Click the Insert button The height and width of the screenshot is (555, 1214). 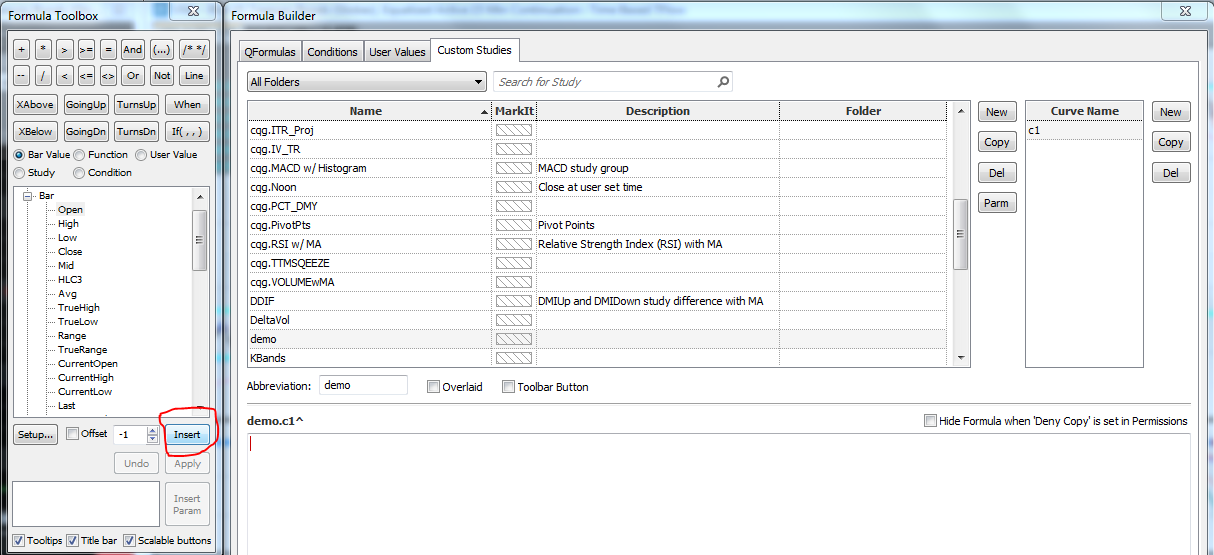tap(187, 435)
